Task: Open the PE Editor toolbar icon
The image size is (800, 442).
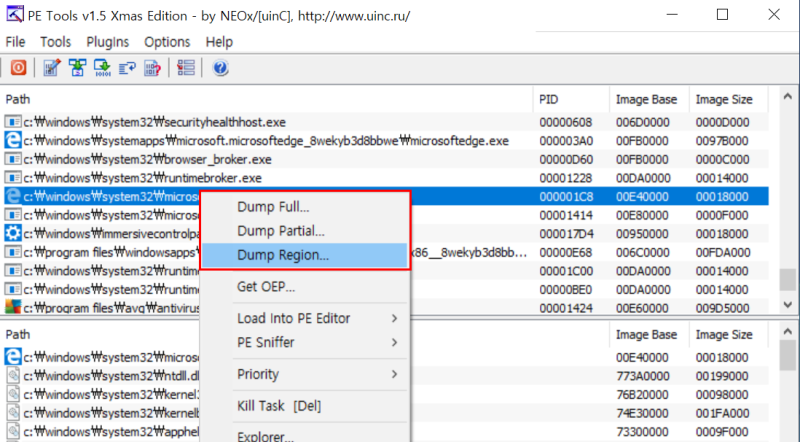Action: tap(52, 68)
